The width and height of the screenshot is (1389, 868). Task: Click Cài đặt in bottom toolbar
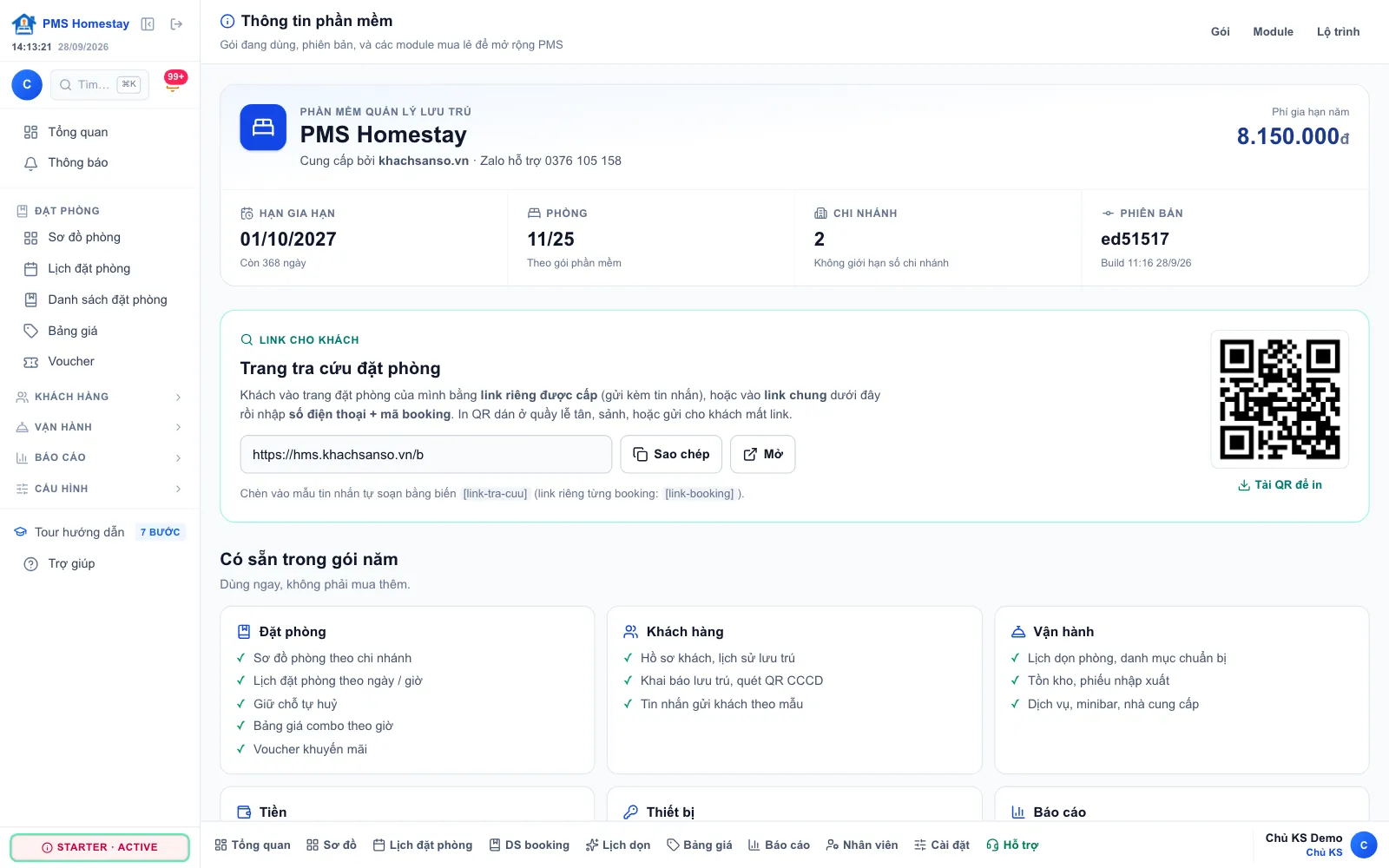(942, 845)
